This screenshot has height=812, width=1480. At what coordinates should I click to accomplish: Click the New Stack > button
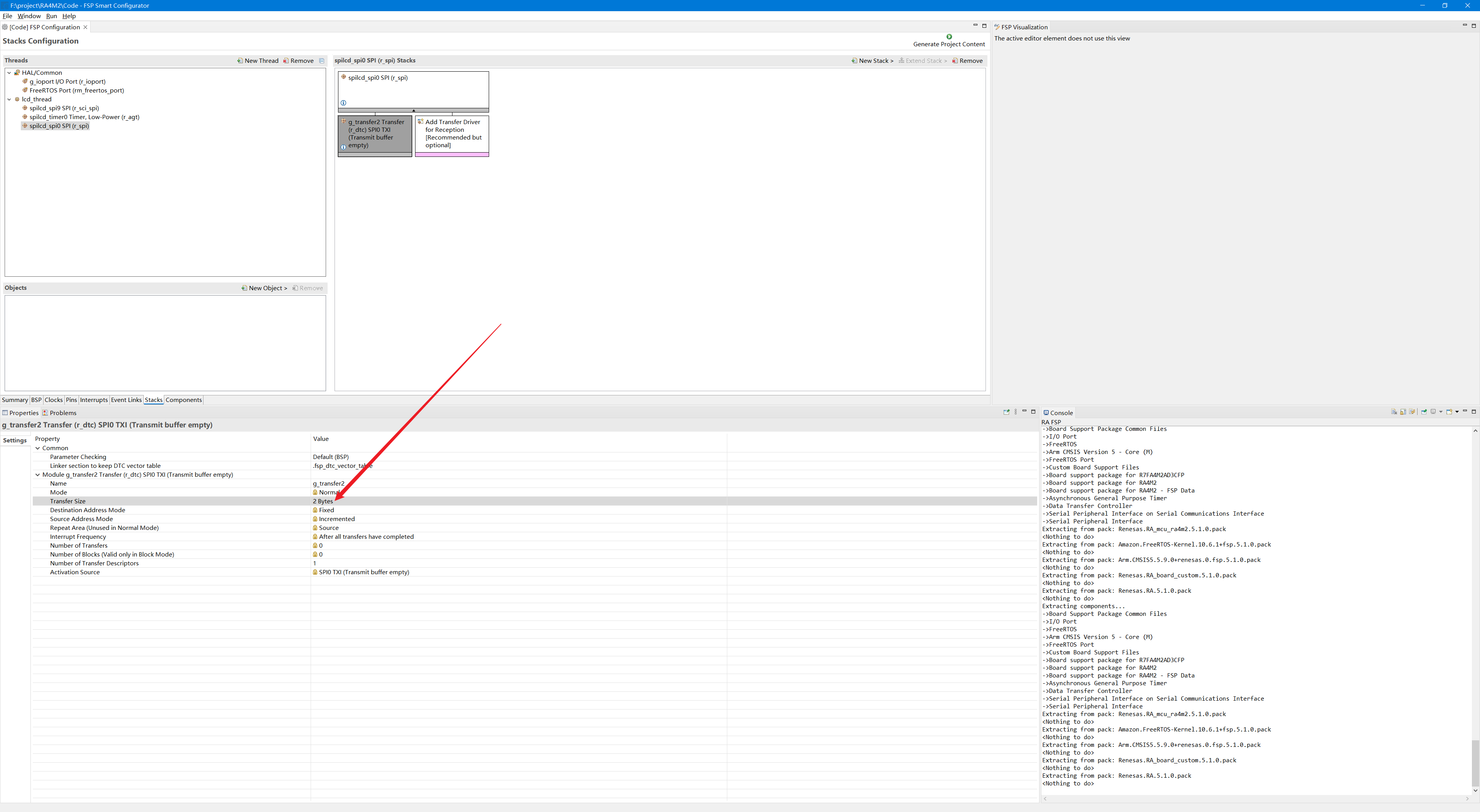(872, 61)
